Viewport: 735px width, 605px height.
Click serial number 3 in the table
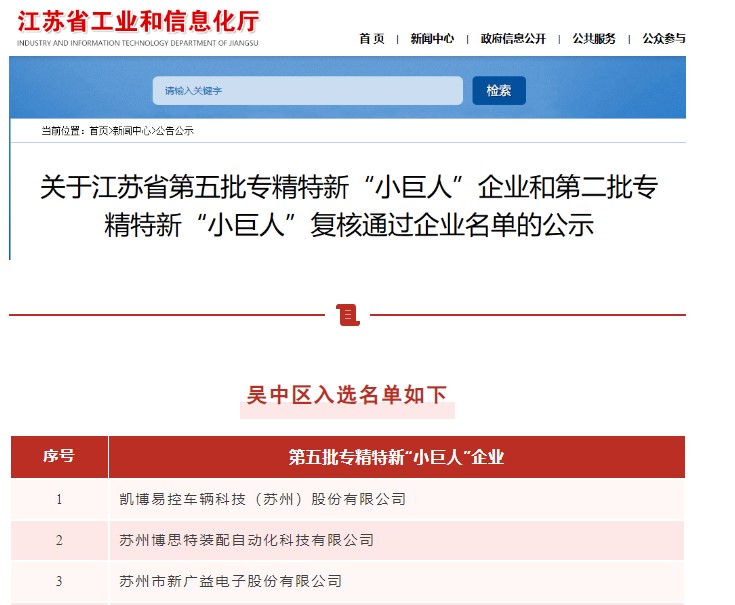click(59, 582)
